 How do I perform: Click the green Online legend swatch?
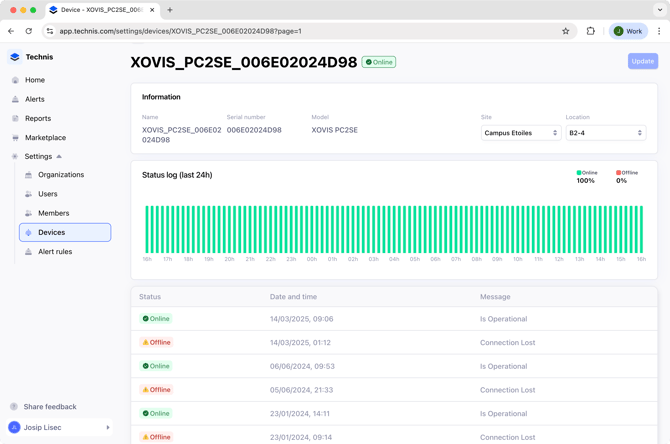point(579,173)
